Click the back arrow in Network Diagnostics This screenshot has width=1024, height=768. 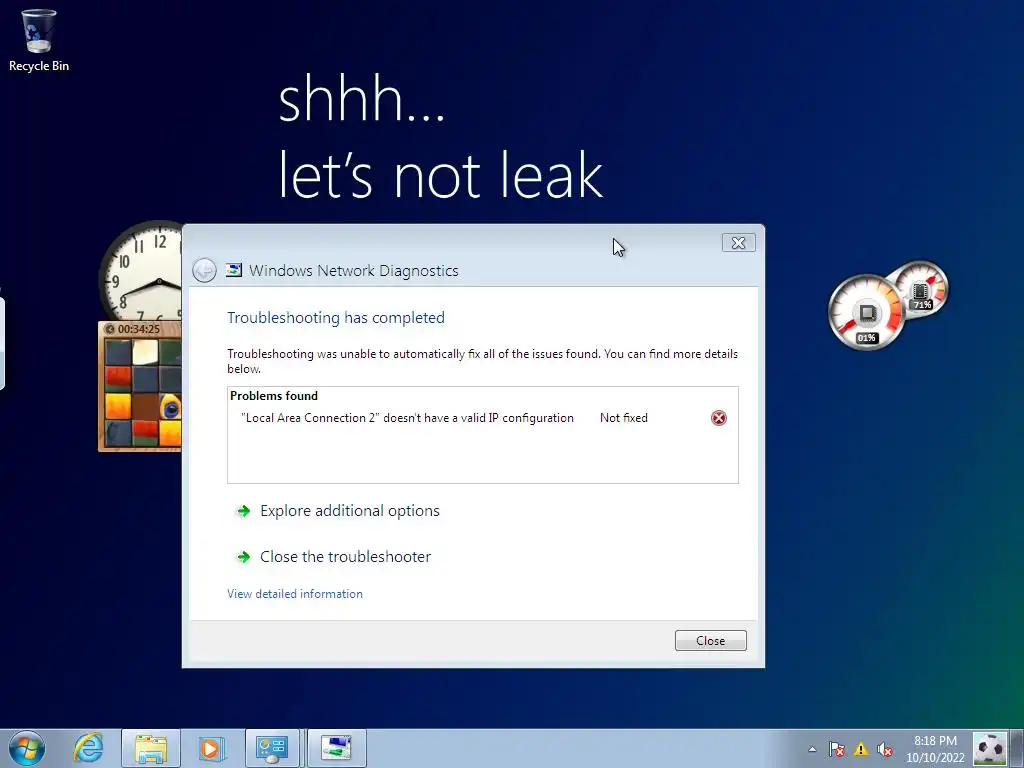204,270
